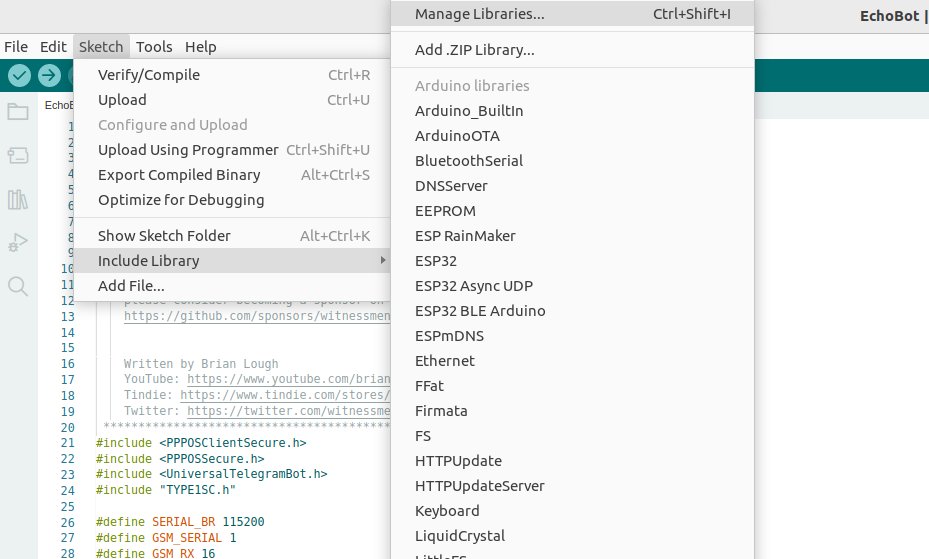Include the FS library
Image resolution: width=929 pixels, height=559 pixels.
pos(572,436)
